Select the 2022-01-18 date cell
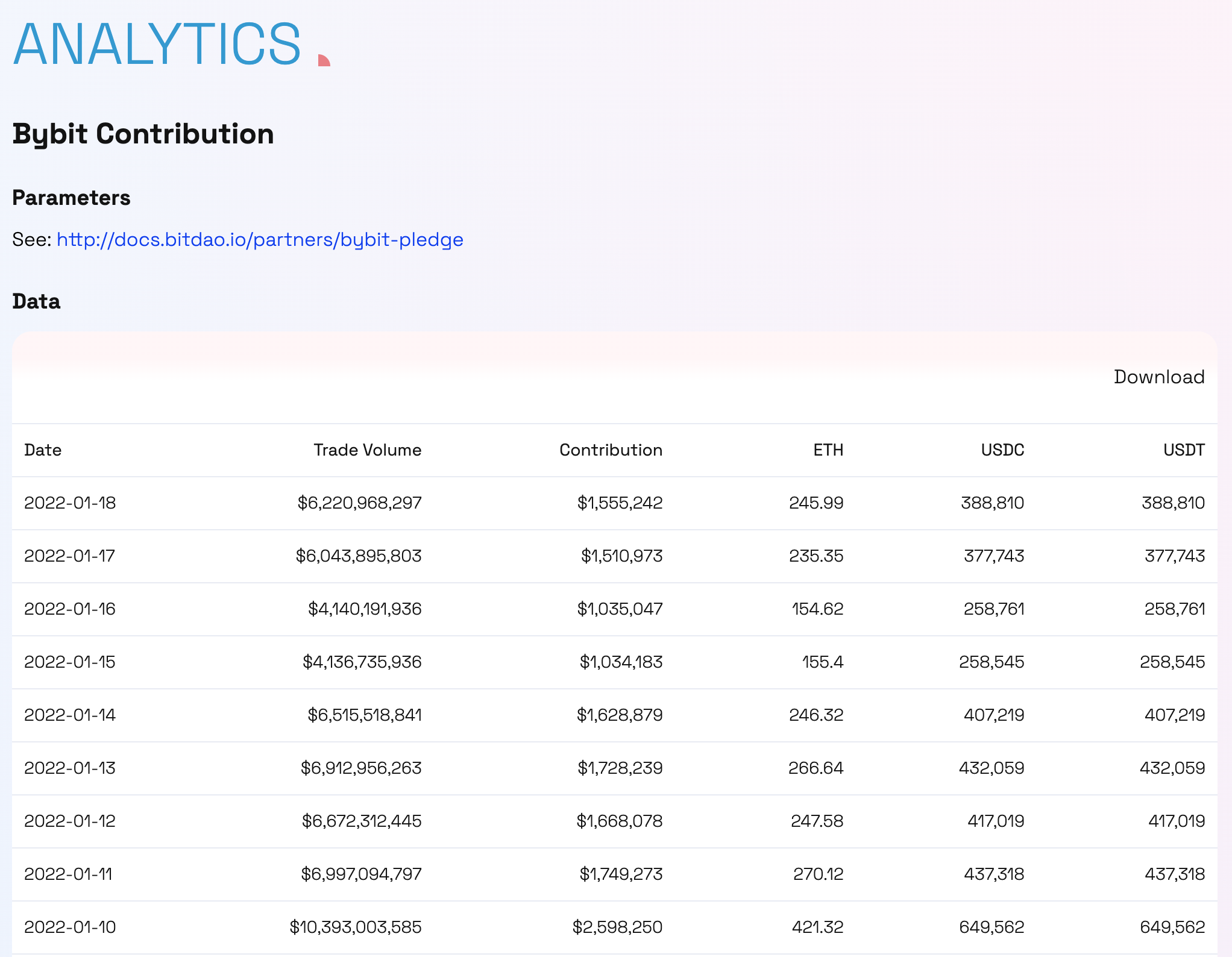 point(70,503)
